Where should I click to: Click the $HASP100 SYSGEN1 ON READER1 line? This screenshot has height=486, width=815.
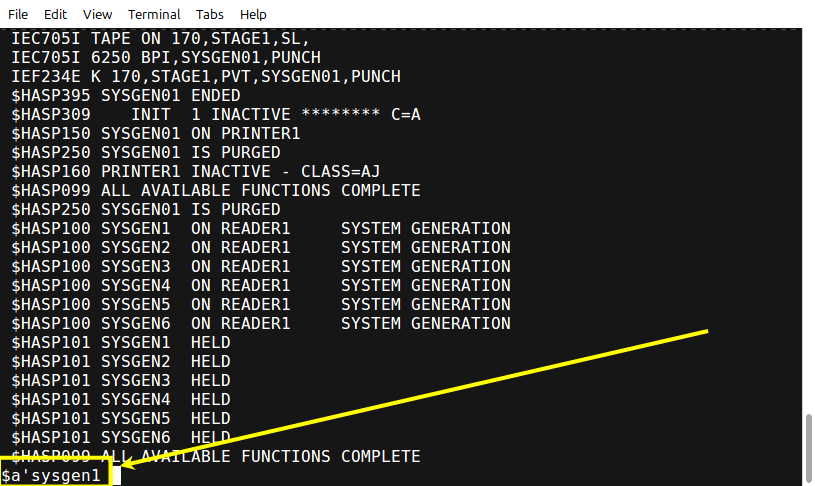click(261, 229)
